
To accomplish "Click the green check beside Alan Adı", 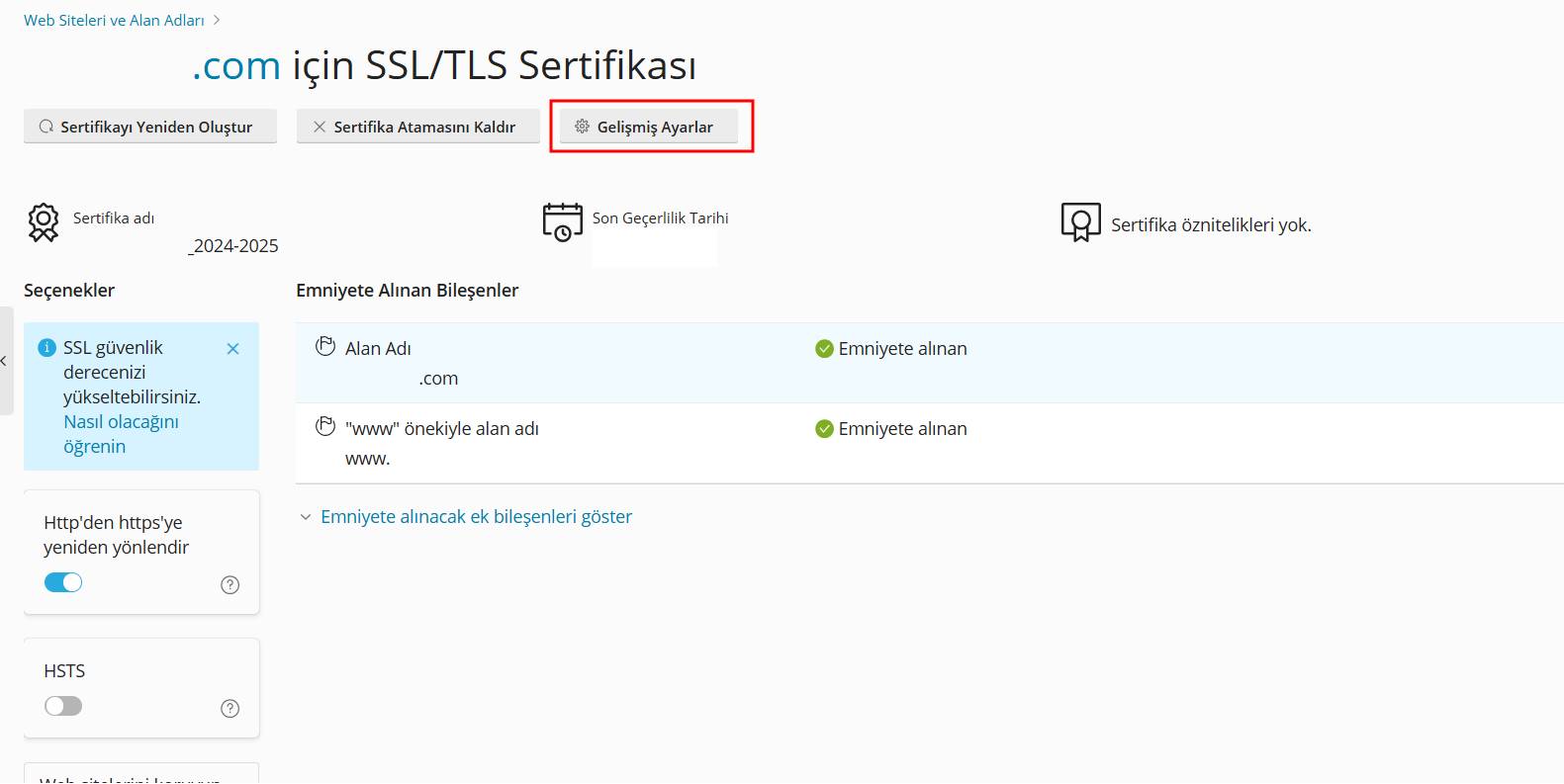I will [x=824, y=349].
